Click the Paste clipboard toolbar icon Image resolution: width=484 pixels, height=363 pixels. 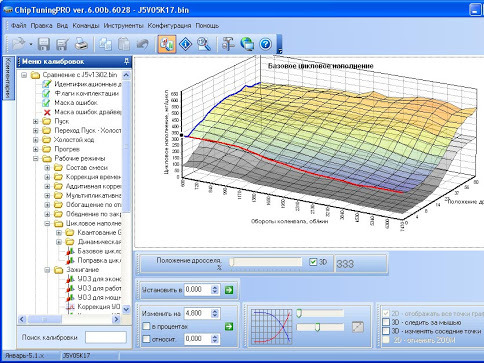(x=124, y=44)
